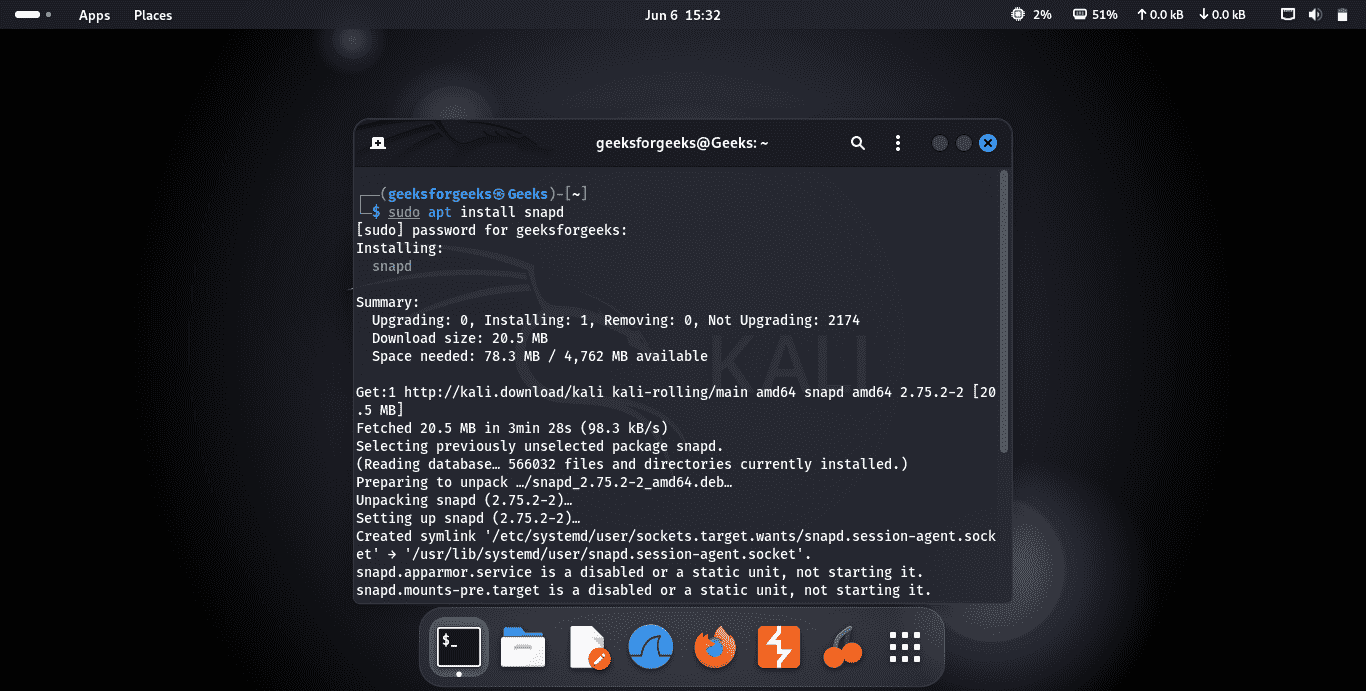Open the power status icon

[x=1340, y=15]
